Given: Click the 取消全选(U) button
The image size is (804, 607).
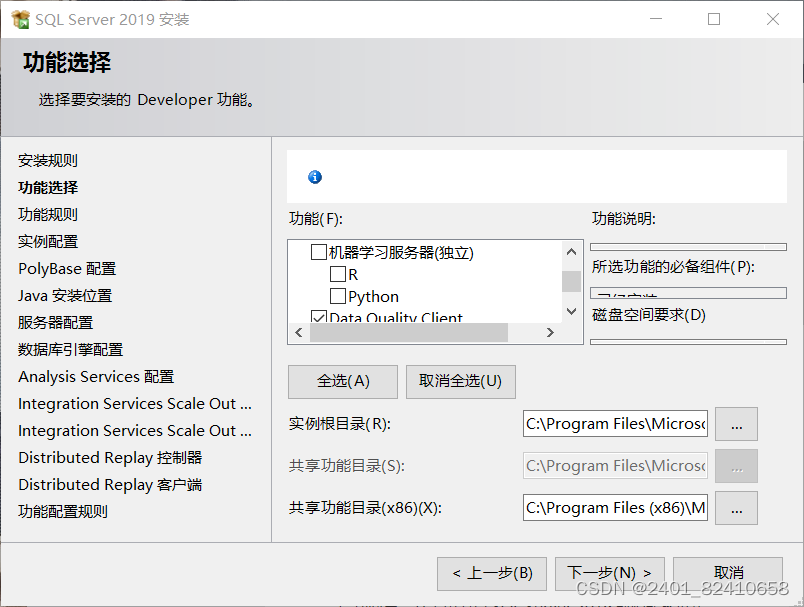Looking at the screenshot, I should pos(460,381).
